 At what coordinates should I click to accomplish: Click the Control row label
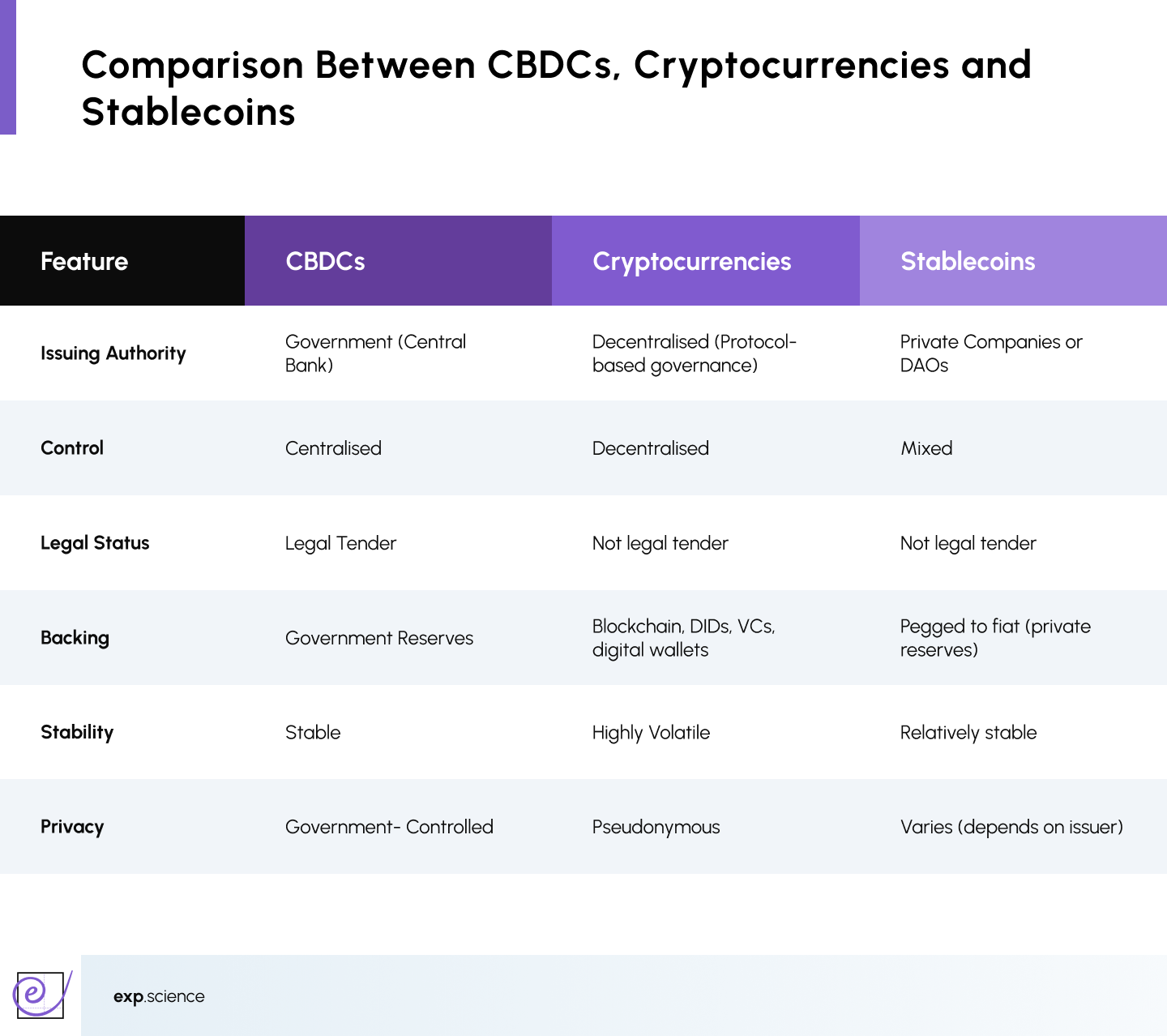pos(72,448)
